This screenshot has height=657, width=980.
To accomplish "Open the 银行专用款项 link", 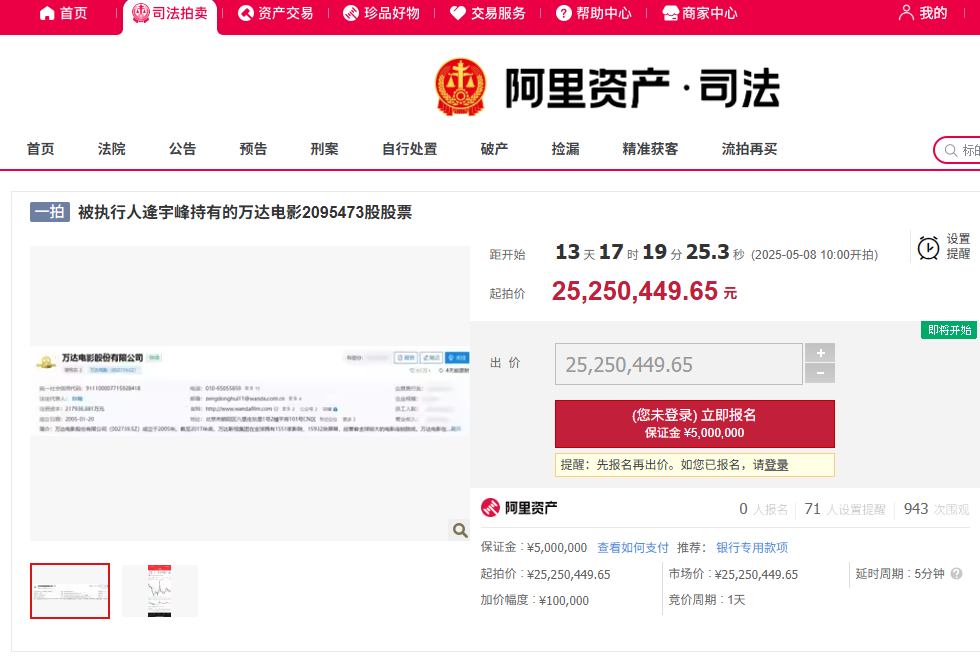I will (752, 547).
